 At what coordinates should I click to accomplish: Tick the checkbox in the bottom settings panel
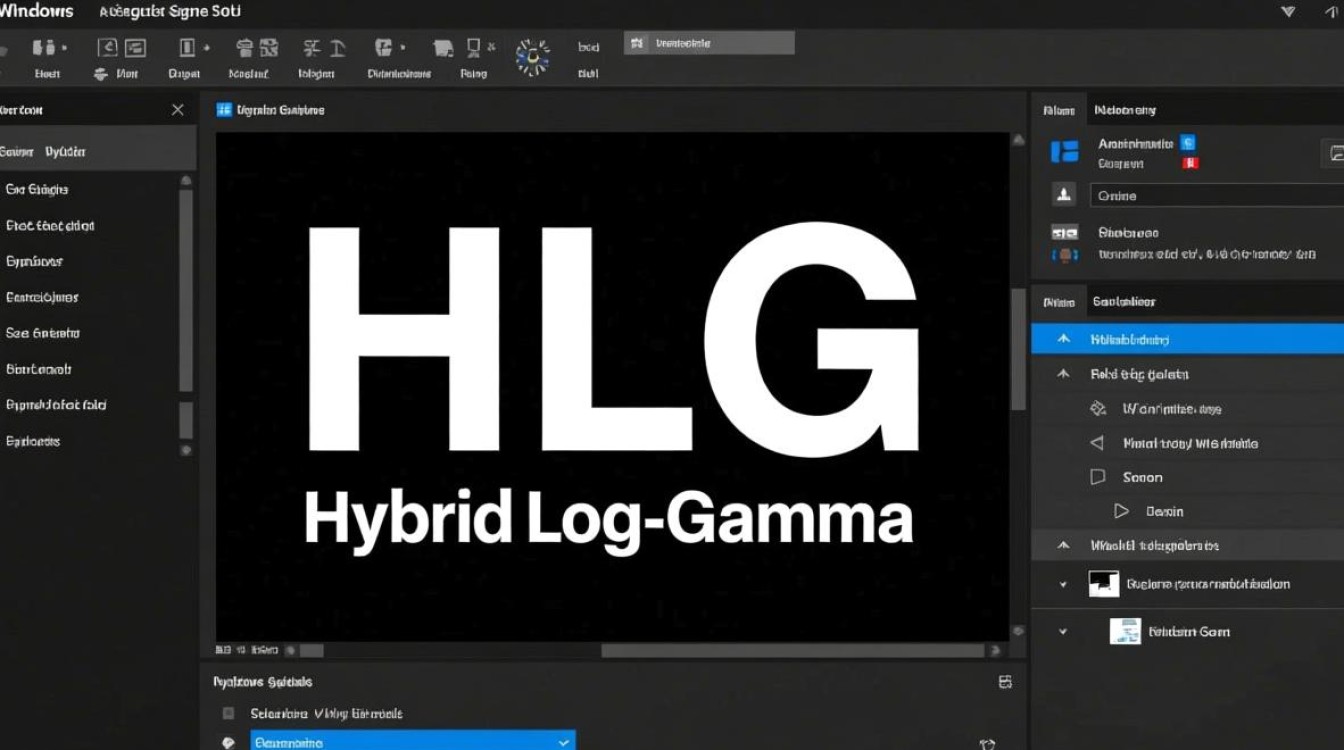point(228,714)
